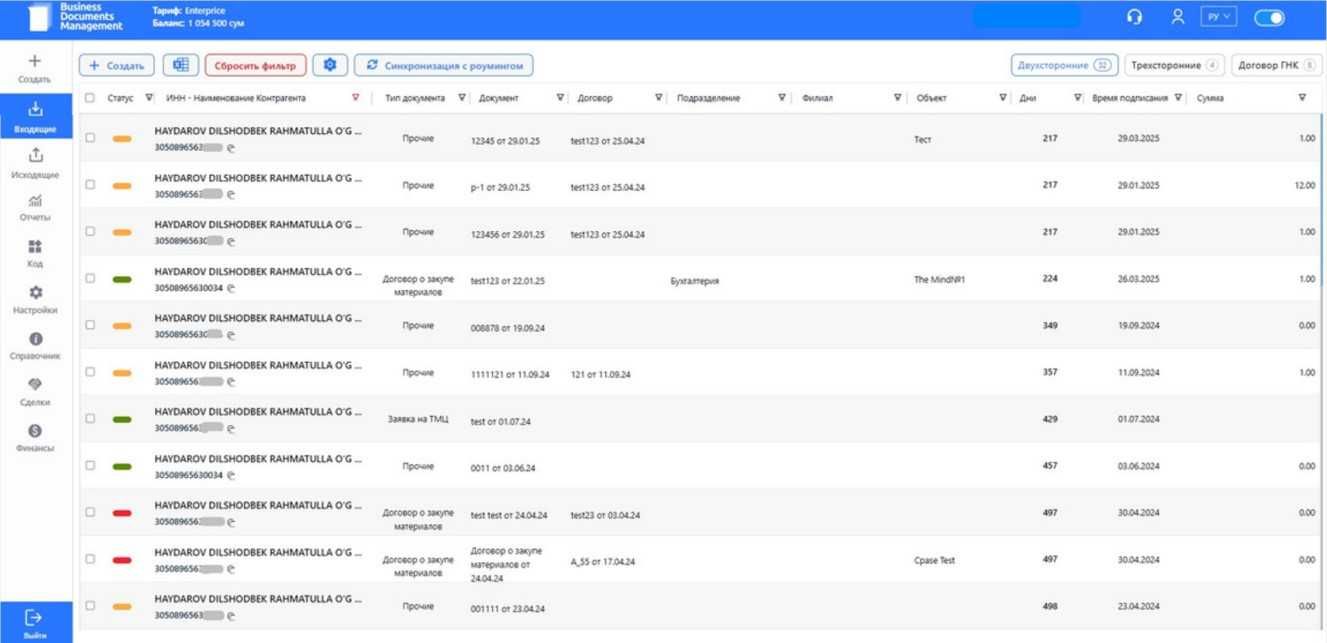Click the 12.00 sum cell
This screenshot has height=643, width=1327.
pyautogui.click(x=1304, y=185)
